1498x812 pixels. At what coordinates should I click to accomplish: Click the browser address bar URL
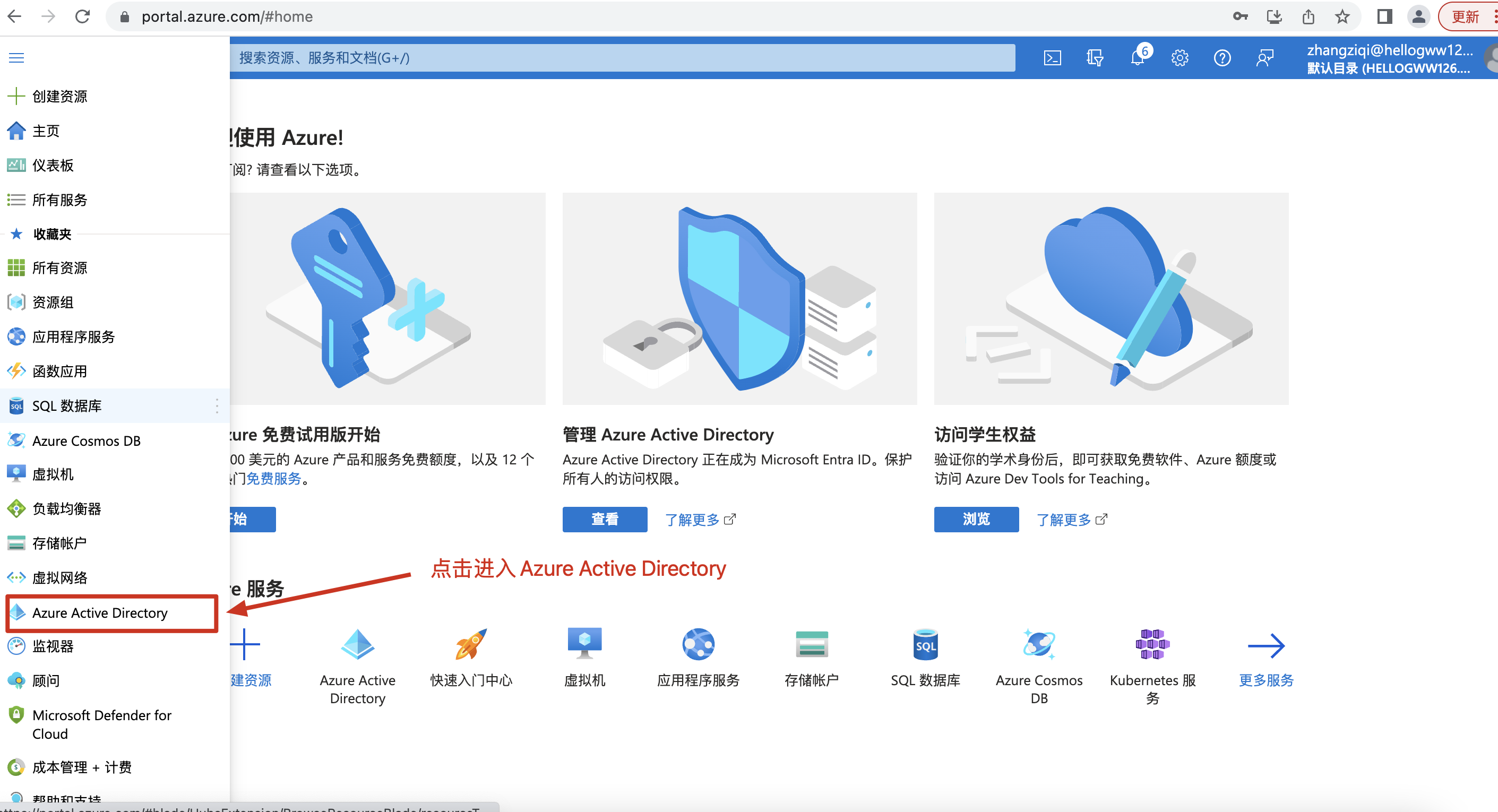[x=227, y=16]
